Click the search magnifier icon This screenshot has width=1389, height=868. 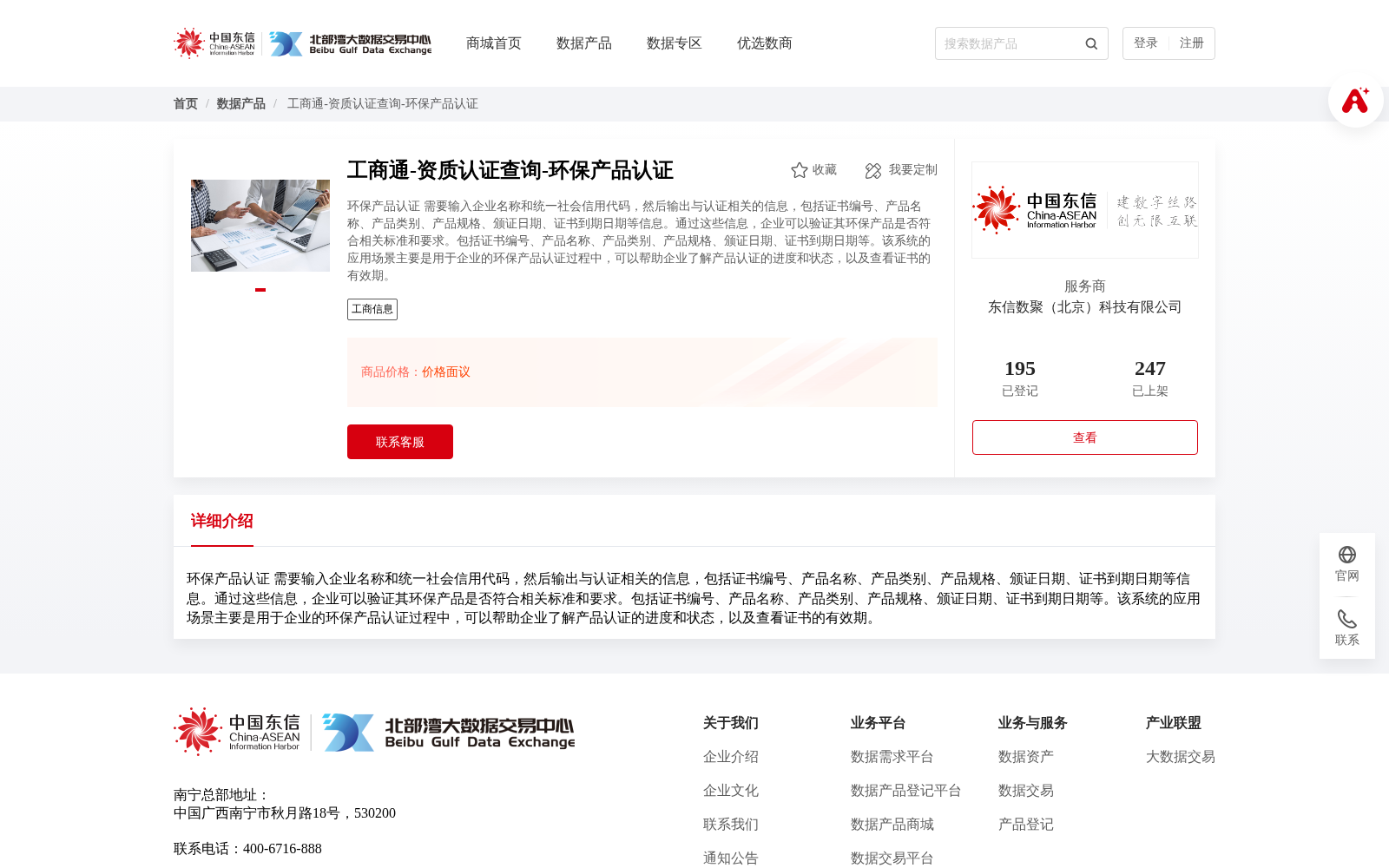pyautogui.click(x=1091, y=43)
